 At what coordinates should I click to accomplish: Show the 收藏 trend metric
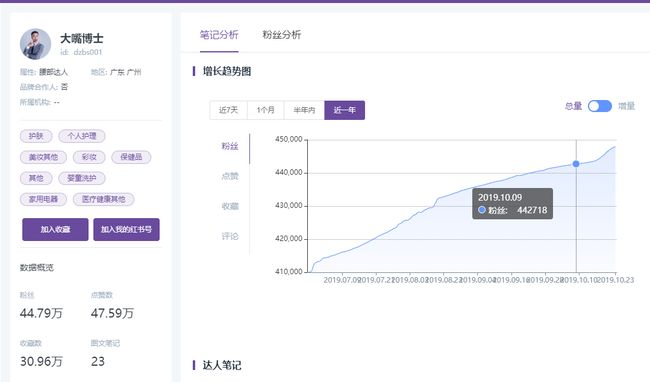[230, 206]
